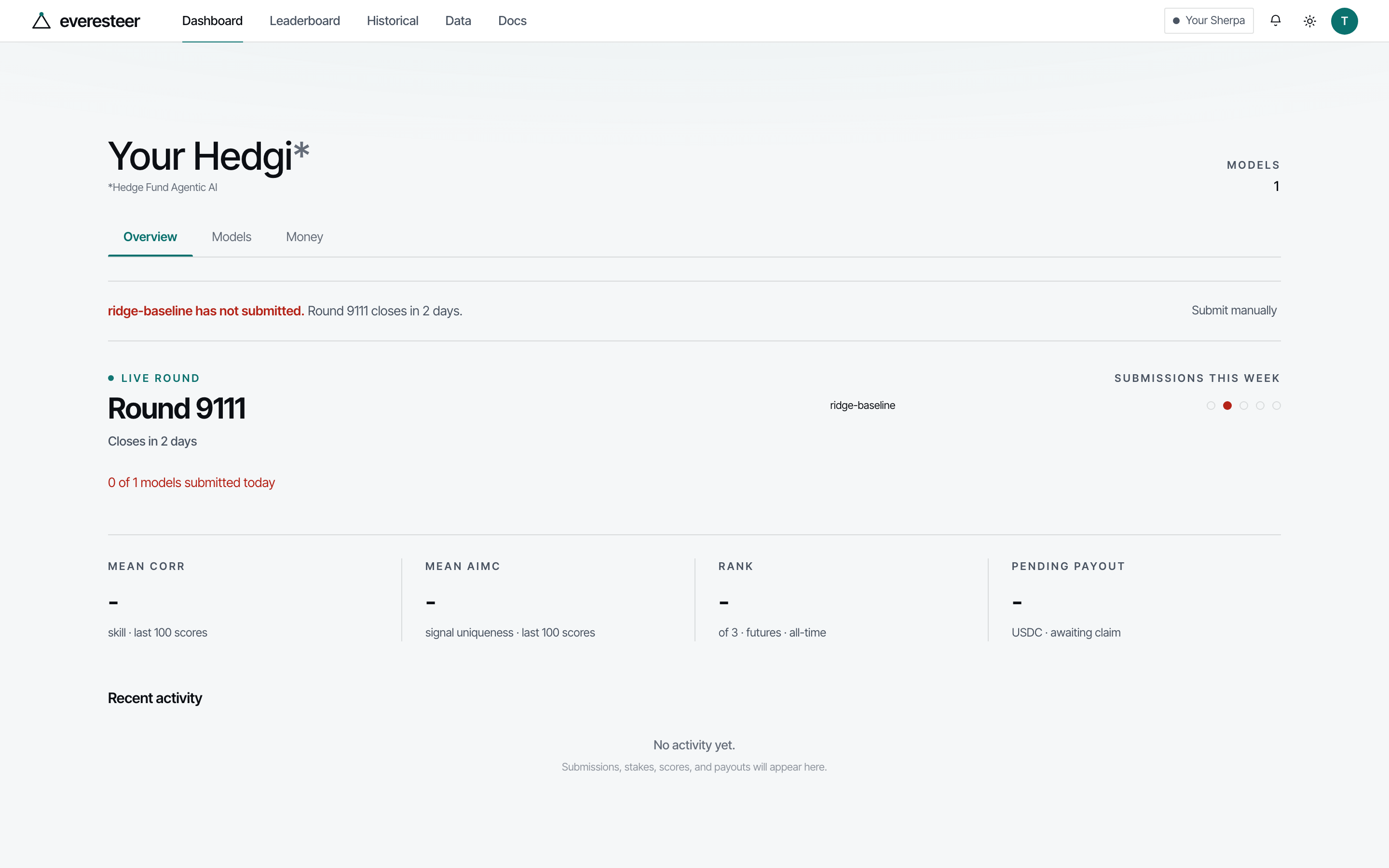Click the ridge-baseline model name in submissions
The height and width of the screenshot is (868, 1389).
tap(862, 405)
